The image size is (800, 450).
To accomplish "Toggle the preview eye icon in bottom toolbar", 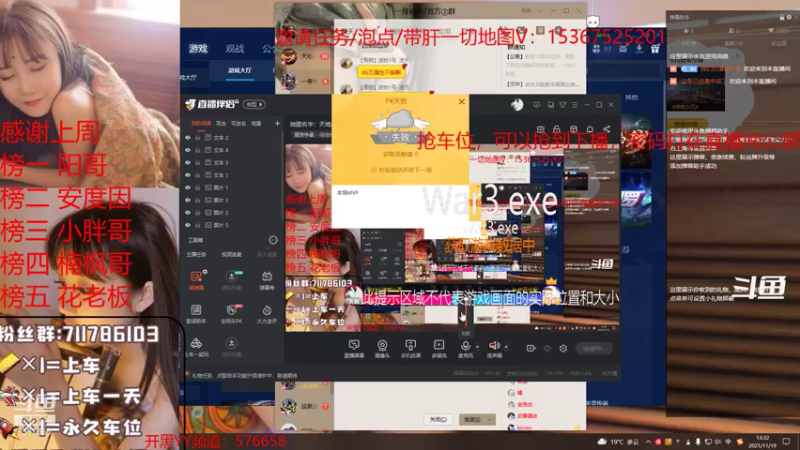I will pyautogui.click(x=547, y=348).
